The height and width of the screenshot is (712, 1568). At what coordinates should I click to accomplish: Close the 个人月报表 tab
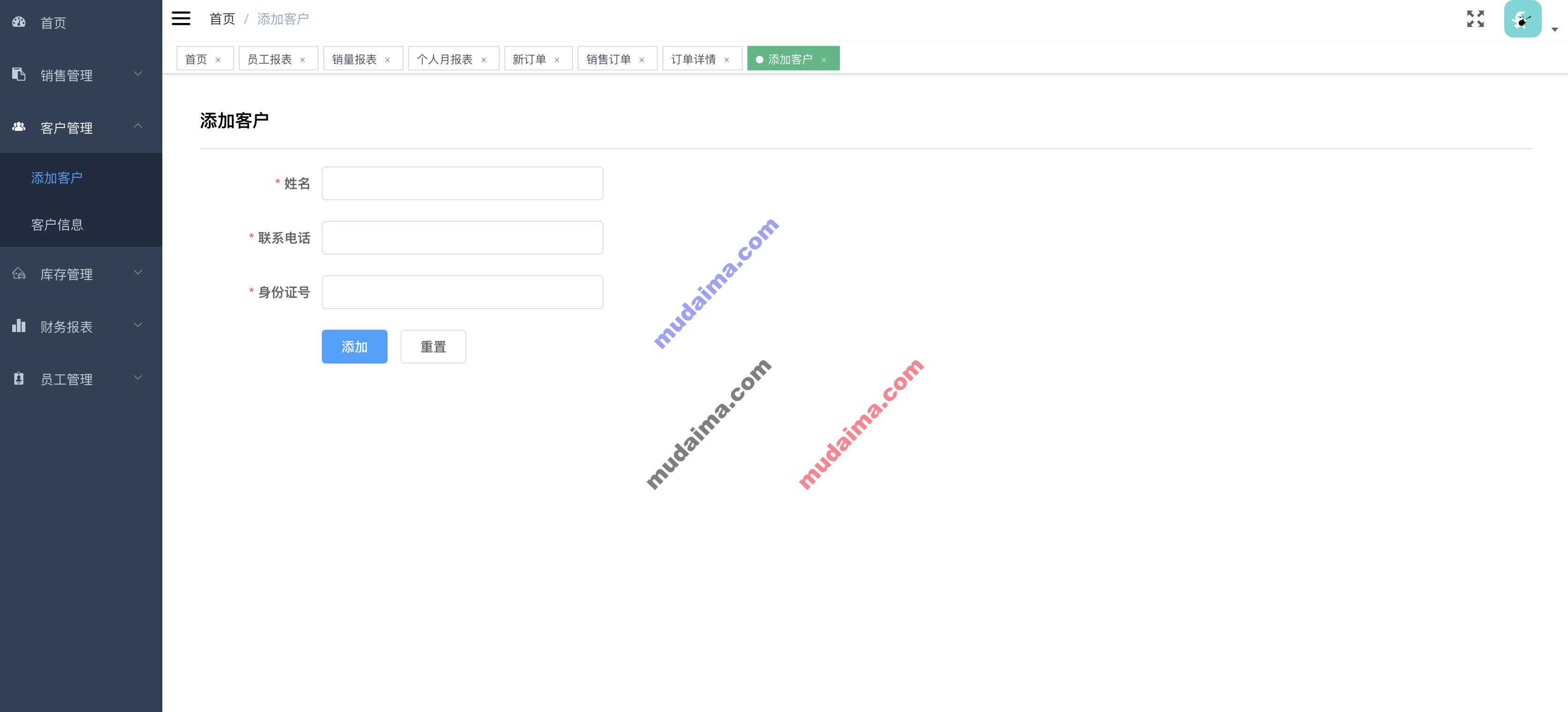(484, 60)
